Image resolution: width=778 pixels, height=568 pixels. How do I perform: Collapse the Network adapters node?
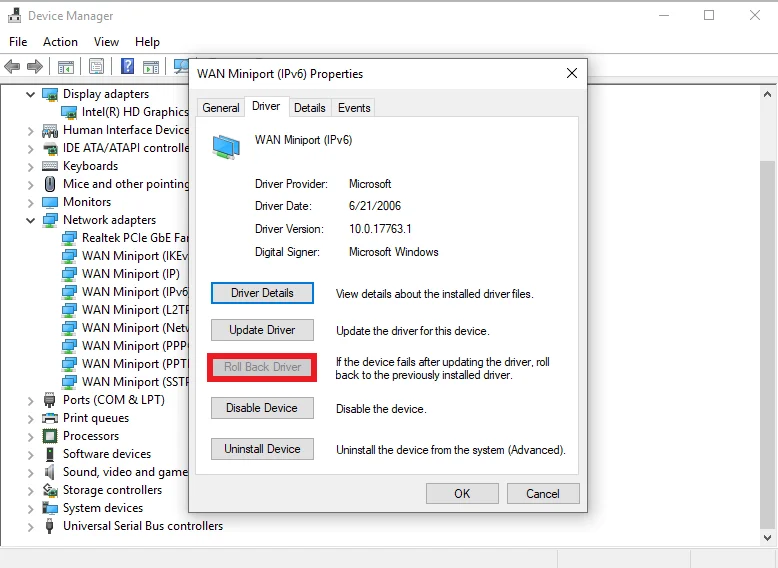point(30,220)
